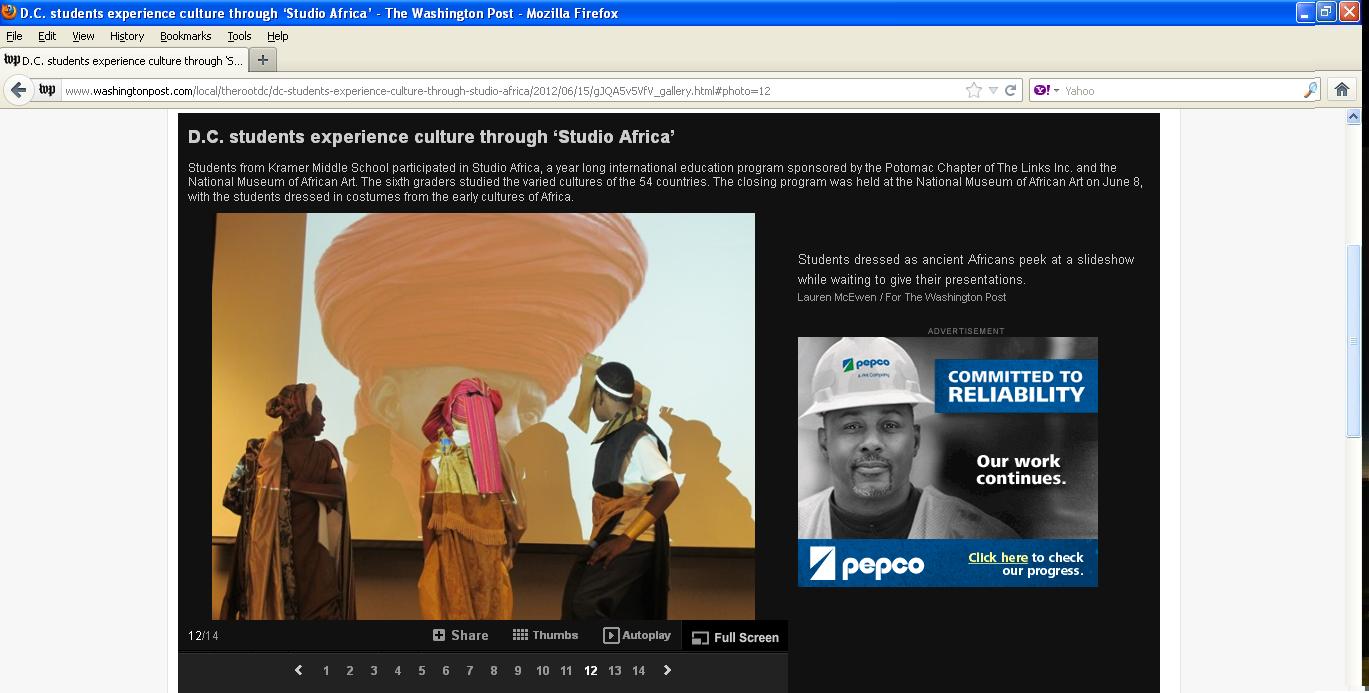Image resolution: width=1369 pixels, height=693 pixels.
Task: Advance to next photo with right arrow
Action: point(667,670)
